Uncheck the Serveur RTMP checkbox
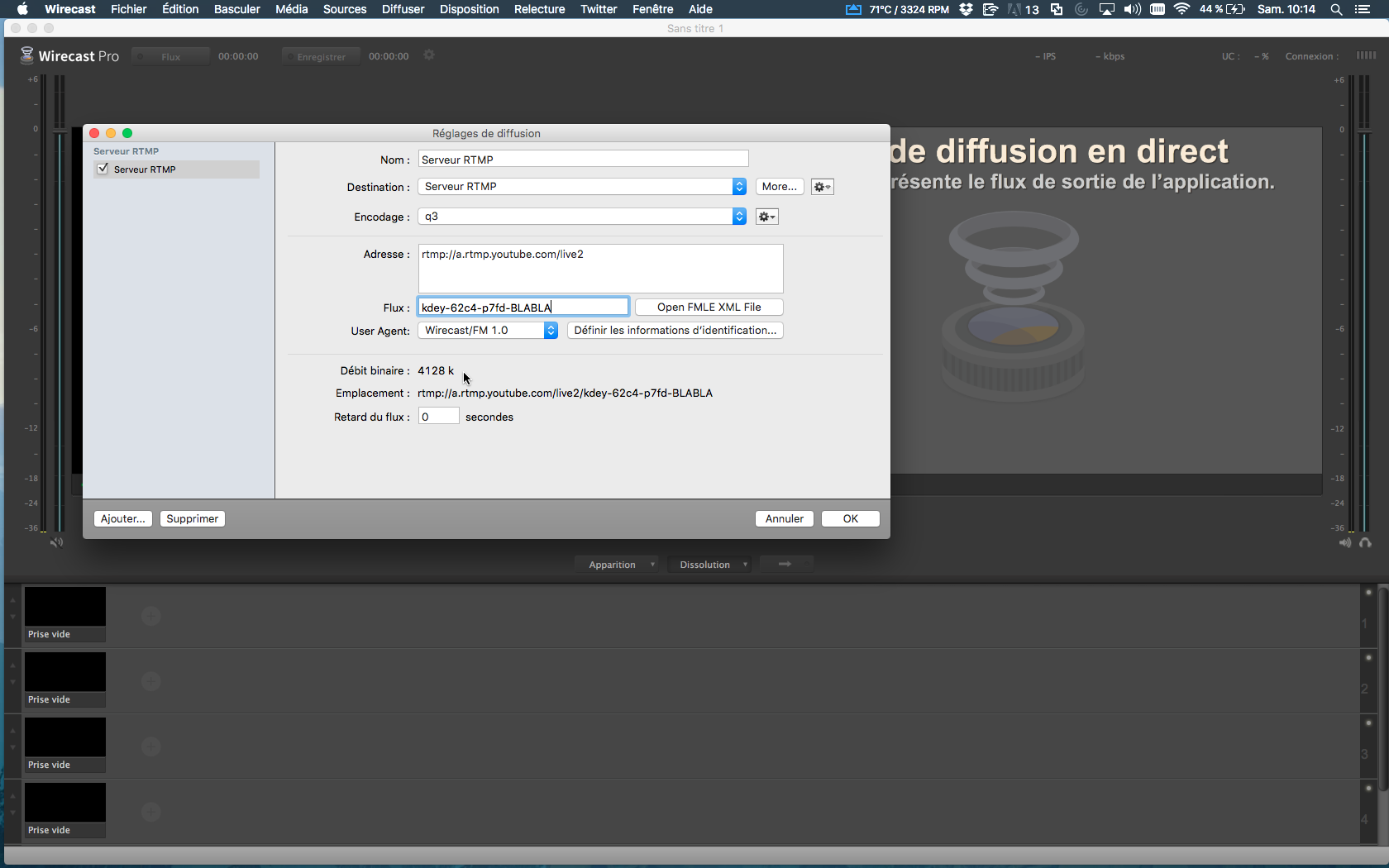This screenshot has height=868, width=1389. (x=103, y=169)
